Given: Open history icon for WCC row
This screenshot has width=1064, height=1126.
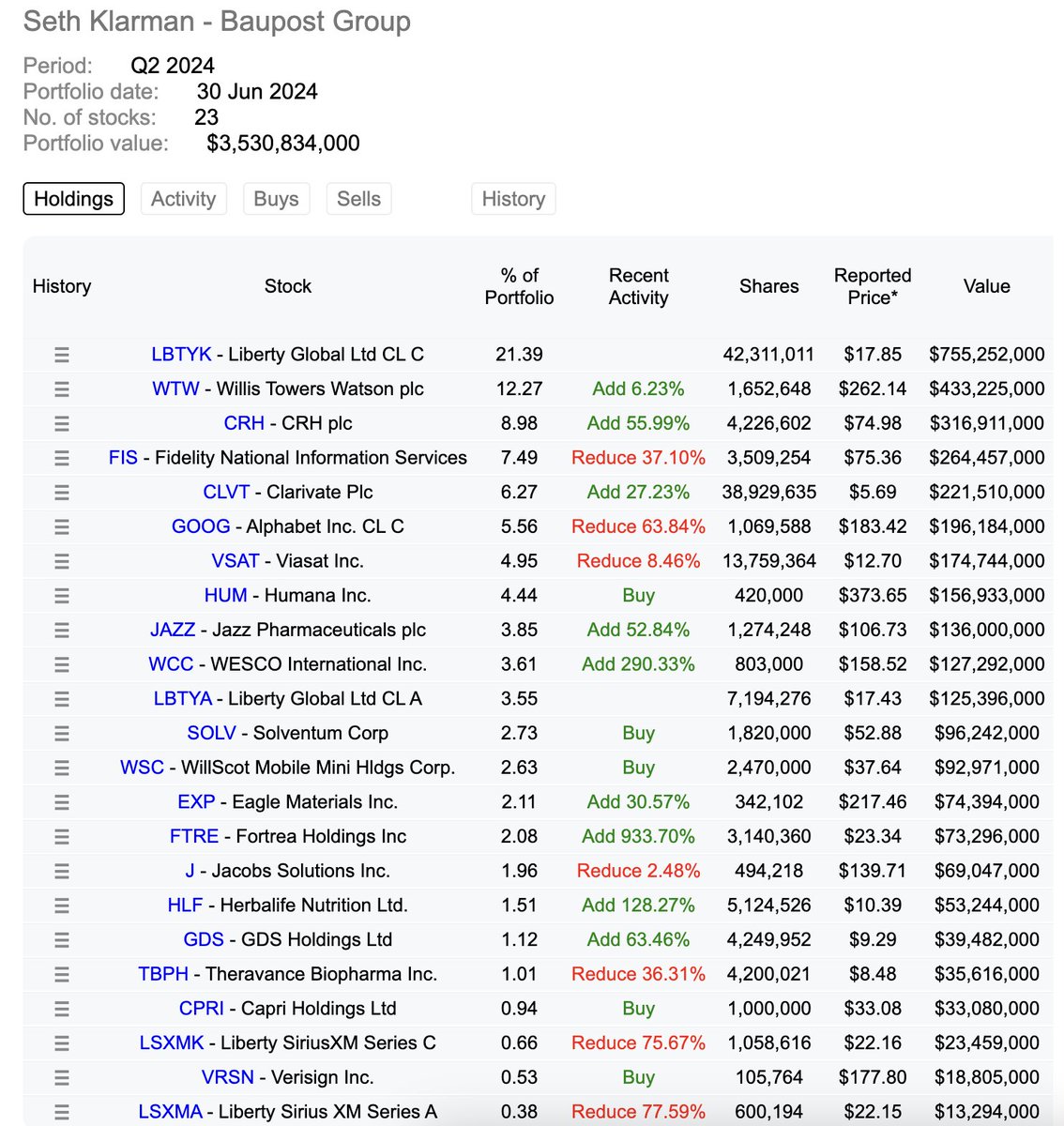Looking at the screenshot, I should (x=62, y=664).
